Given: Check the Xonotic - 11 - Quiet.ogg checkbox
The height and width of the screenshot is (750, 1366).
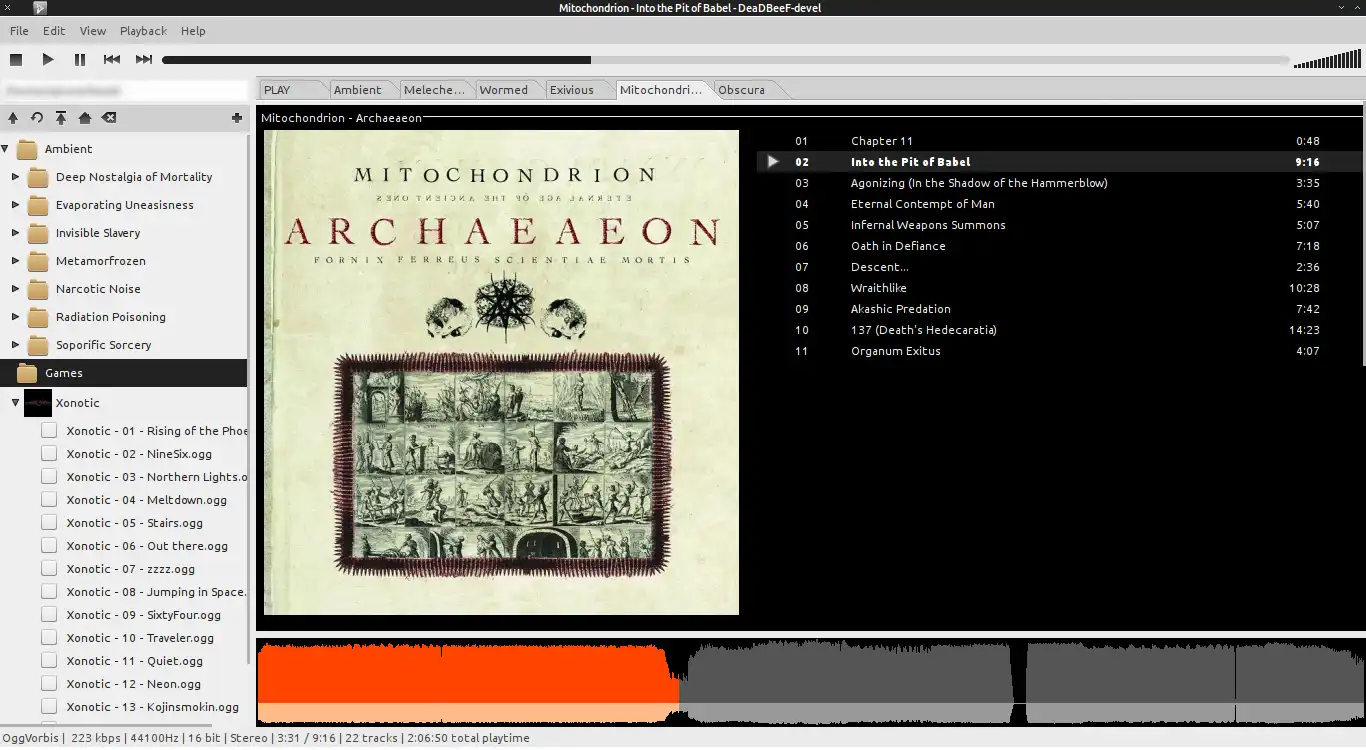Looking at the screenshot, I should [x=49, y=661].
